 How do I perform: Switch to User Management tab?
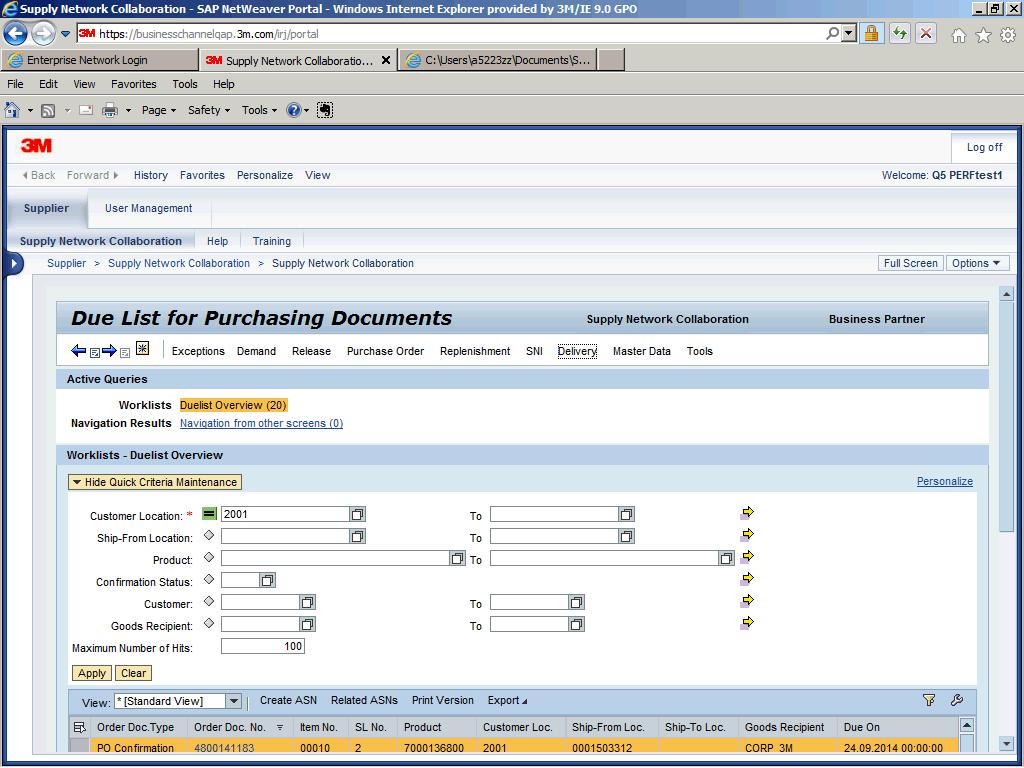pos(149,208)
